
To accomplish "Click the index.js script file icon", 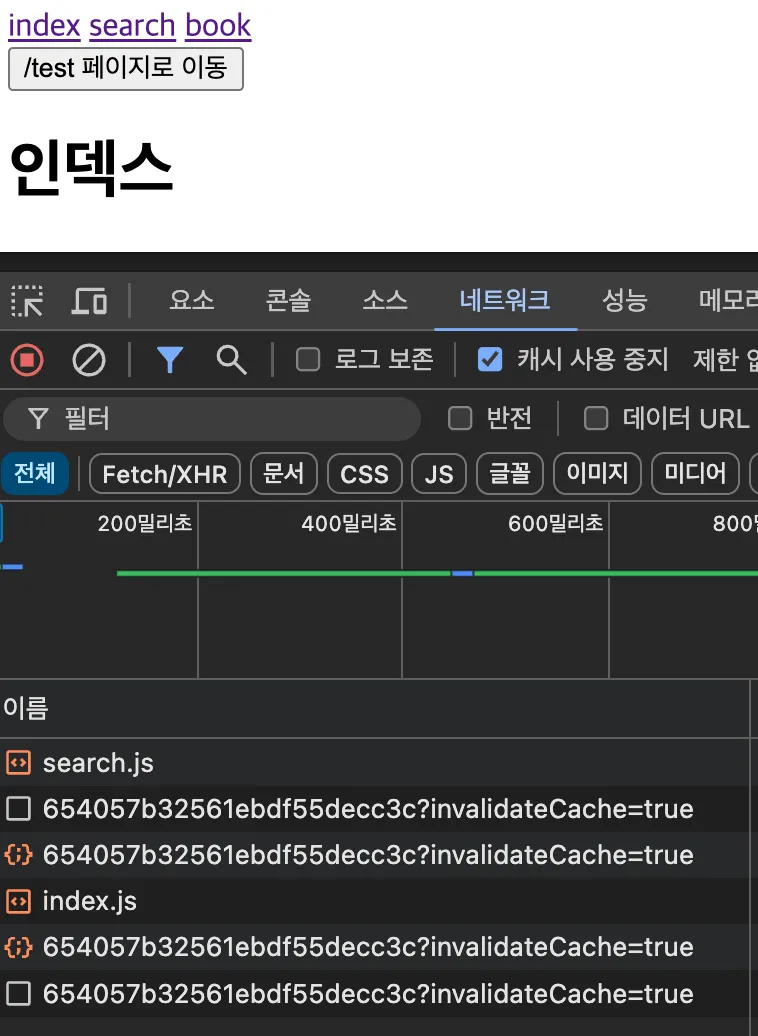I will coord(18,902).
